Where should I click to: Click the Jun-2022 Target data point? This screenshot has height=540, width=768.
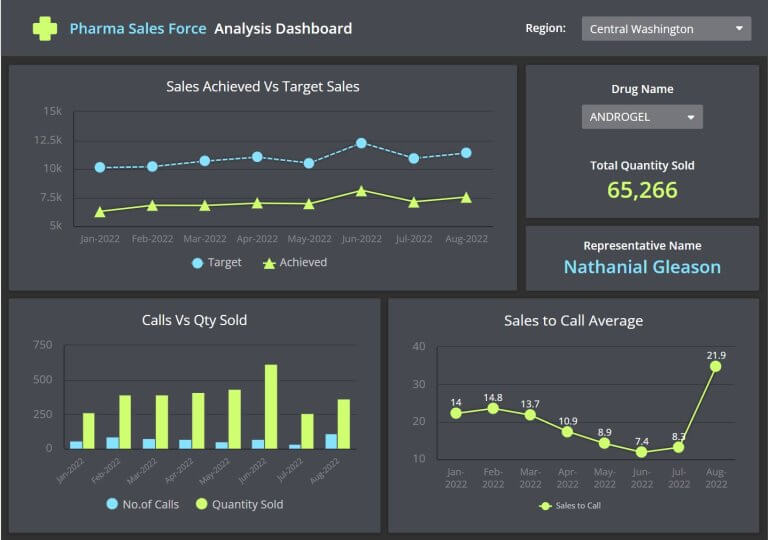(x=361, y=143)
